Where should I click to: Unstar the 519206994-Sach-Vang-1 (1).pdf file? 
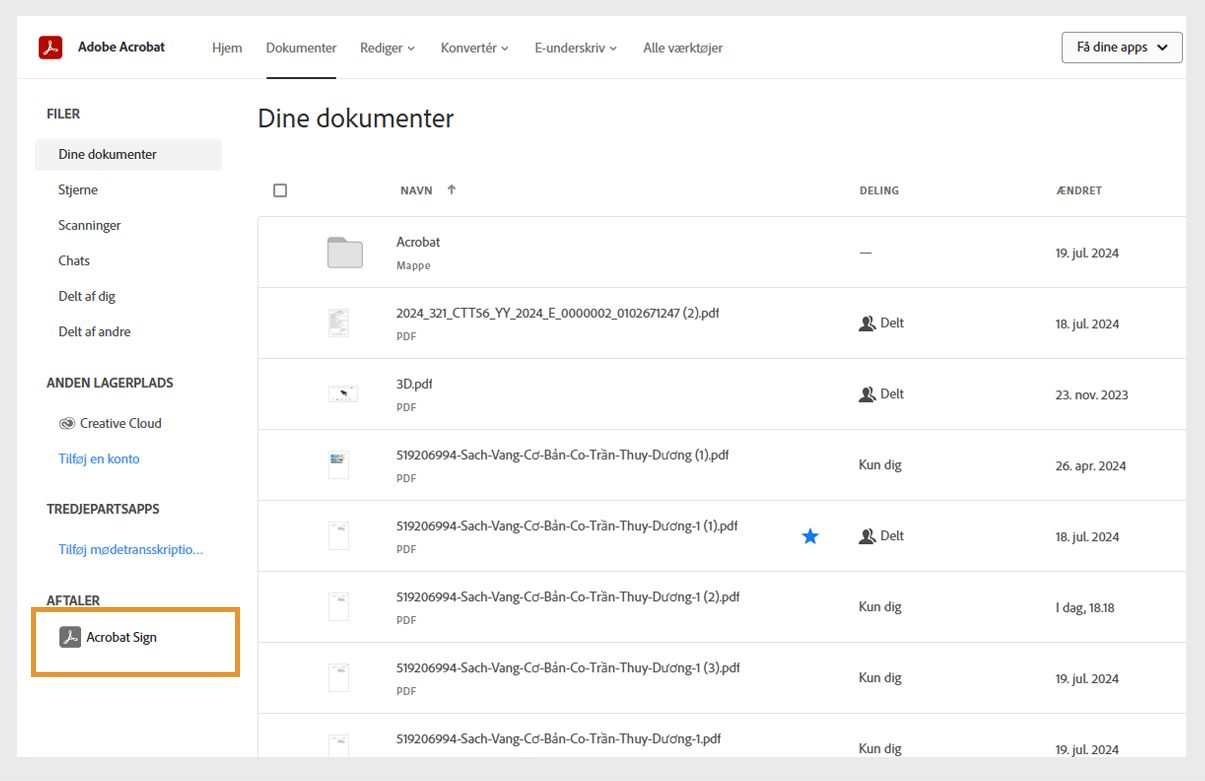(810, 536)
